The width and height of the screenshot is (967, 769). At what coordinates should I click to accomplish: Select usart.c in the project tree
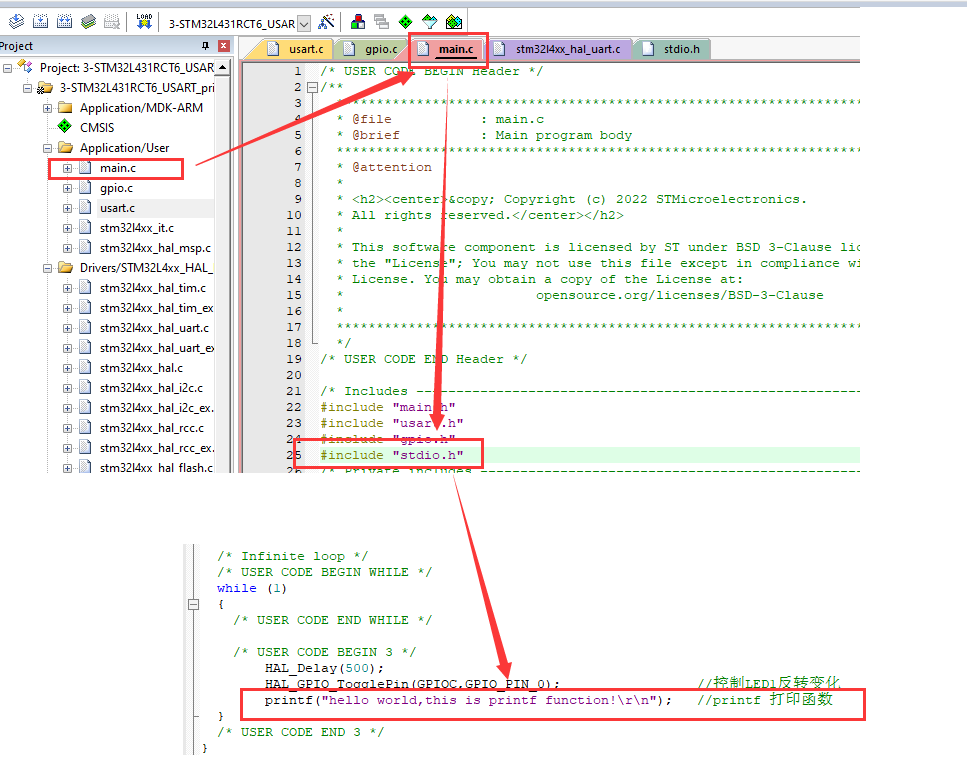[x=117, y=208]
